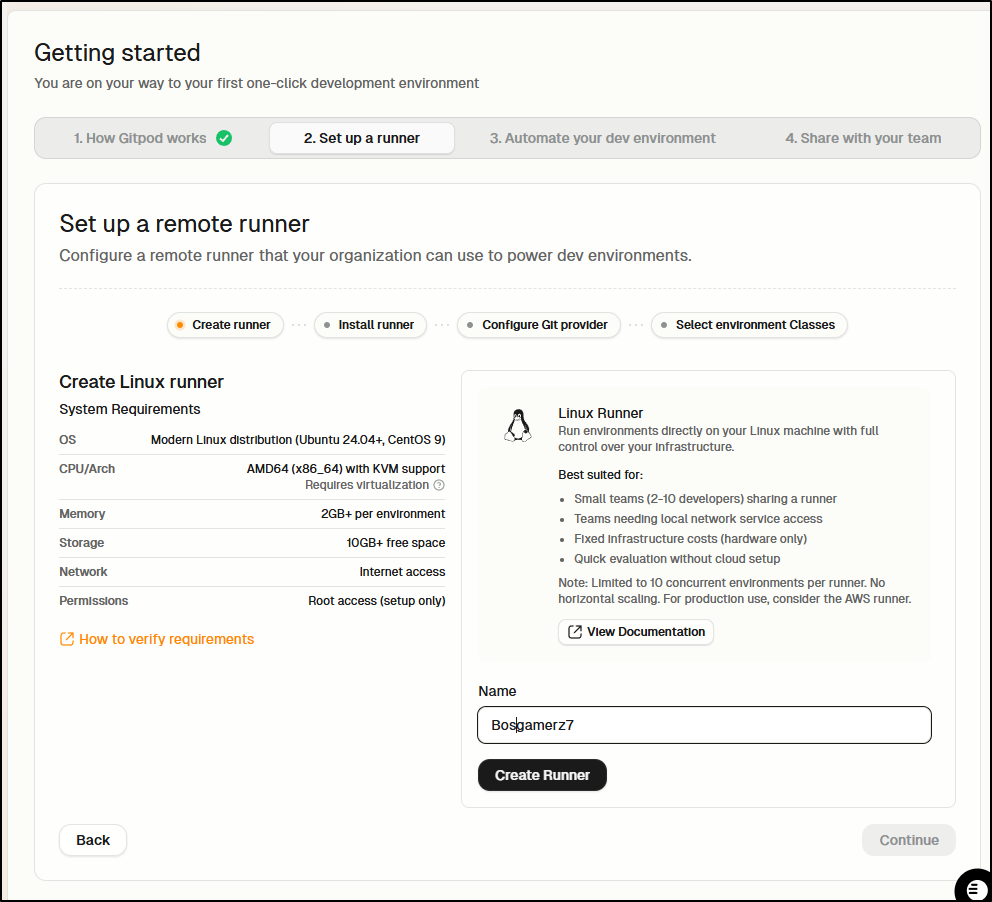This screenshot has width=992, height=902.
Task: Jump to Configure Git provider step
Action: click(538, 324)
